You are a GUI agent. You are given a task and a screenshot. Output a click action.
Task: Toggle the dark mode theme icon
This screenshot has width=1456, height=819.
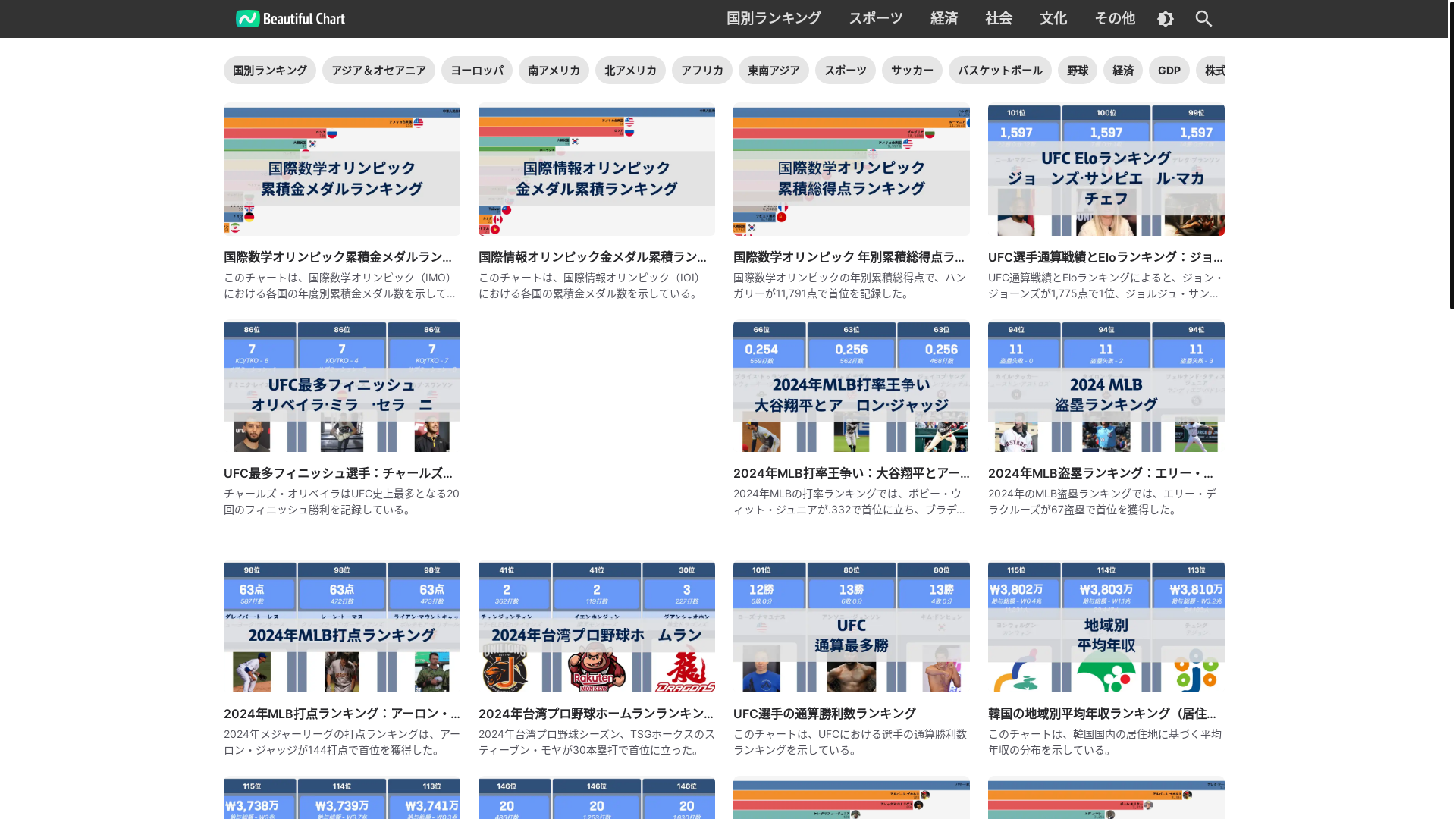tap(1166, 19)
